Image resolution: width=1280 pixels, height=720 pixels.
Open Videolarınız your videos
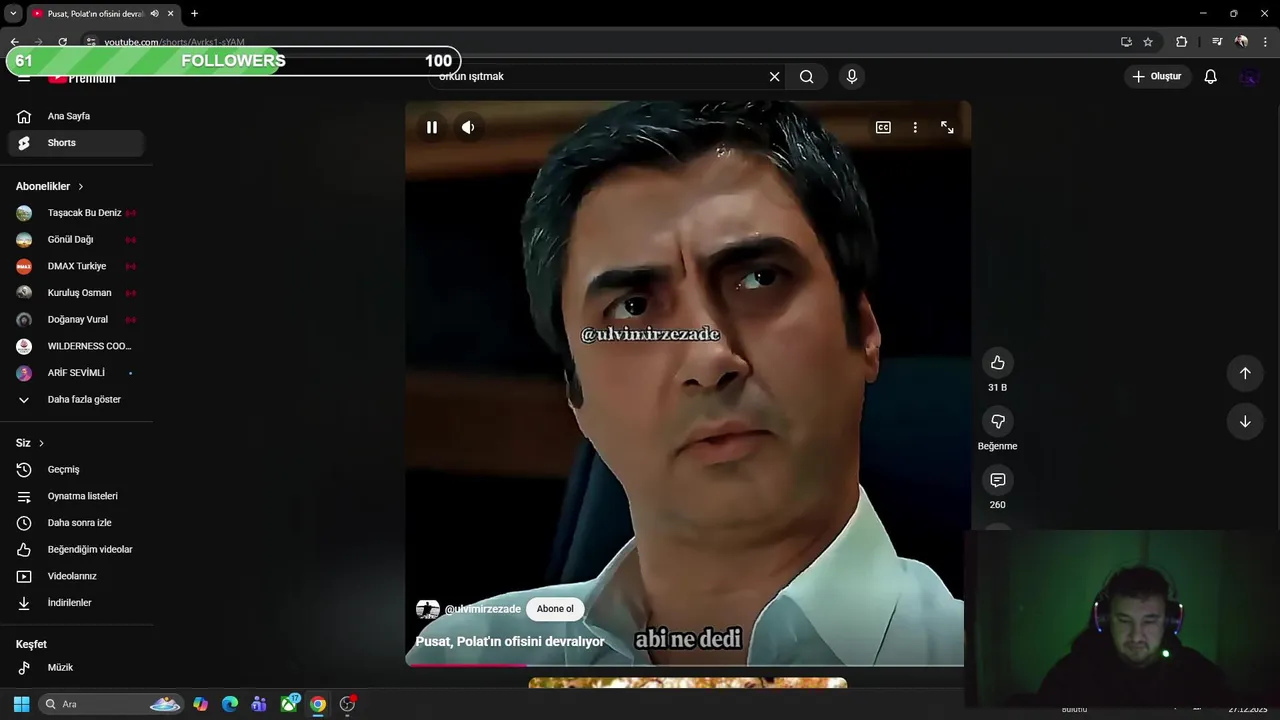coord(76,576)
